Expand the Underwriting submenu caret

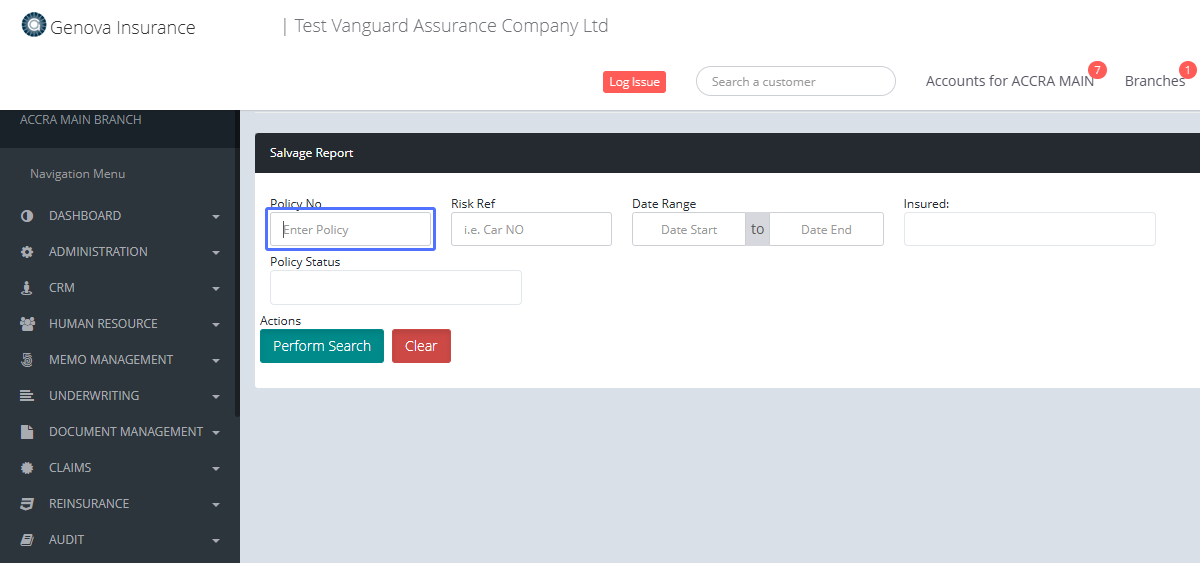click(x=216, y=397)
